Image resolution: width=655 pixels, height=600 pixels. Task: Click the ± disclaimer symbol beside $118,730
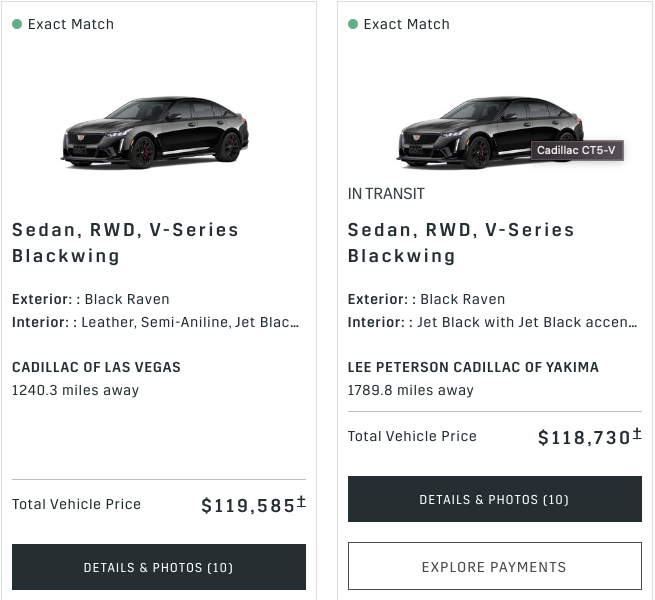point(637,434)
